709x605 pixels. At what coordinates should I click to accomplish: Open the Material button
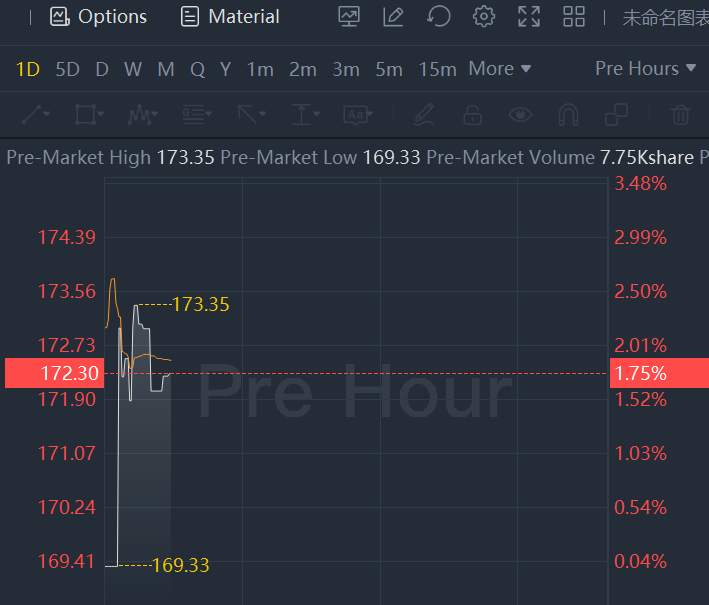pyautogui.click(x=230, y=17)
